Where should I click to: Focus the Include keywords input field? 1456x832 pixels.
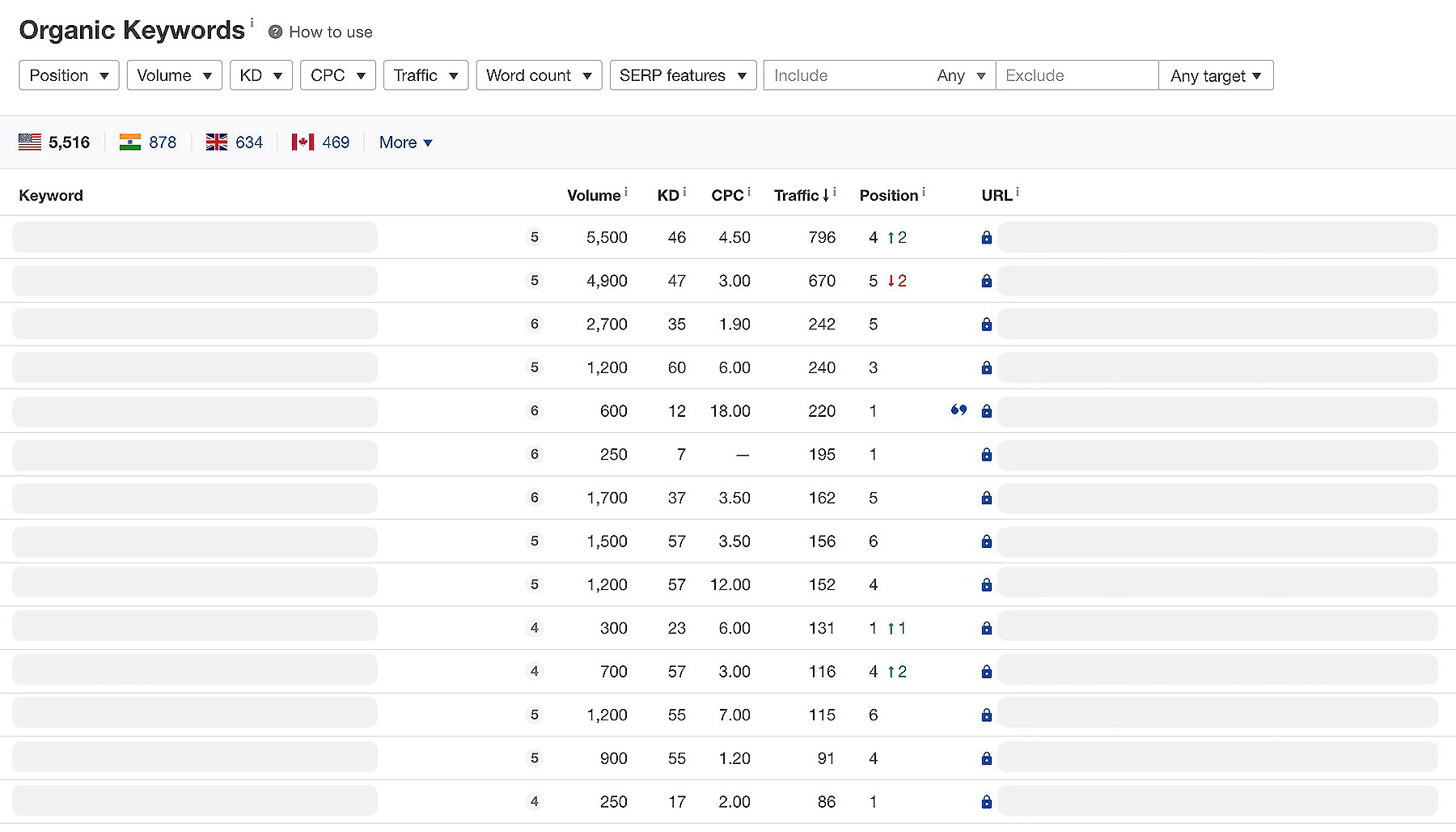pyautogui.click(x=845, y=75)
